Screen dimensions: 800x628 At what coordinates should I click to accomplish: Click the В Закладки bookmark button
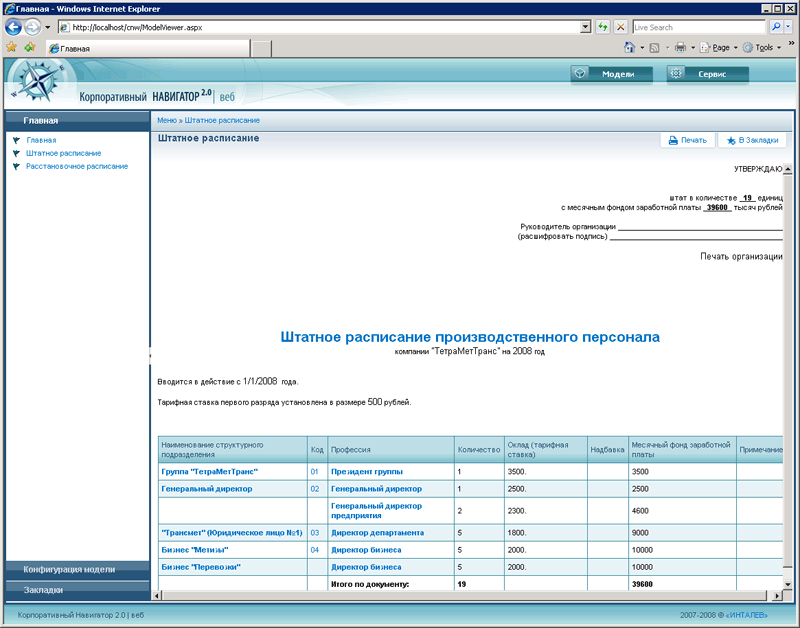coord(752,140)
